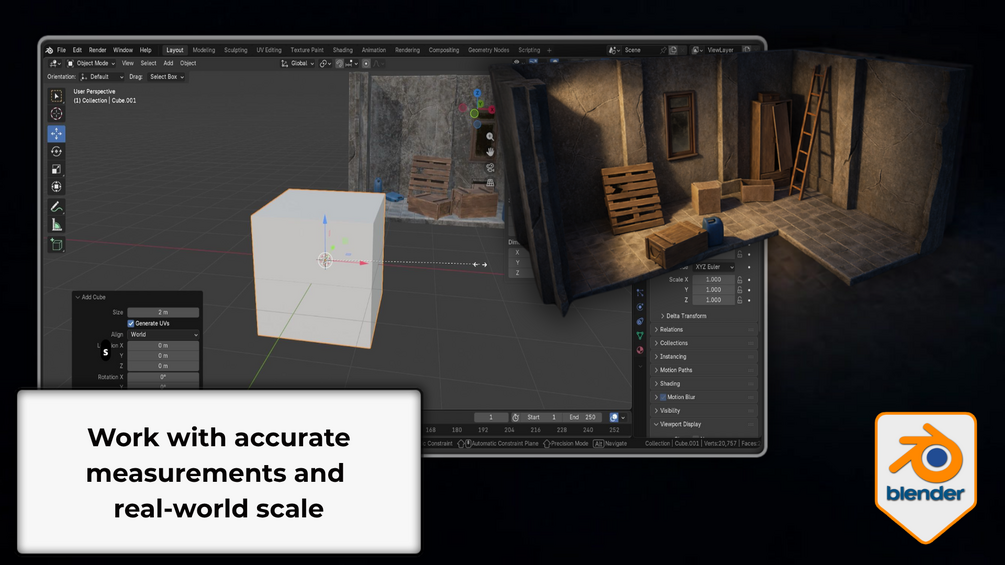Screen dimensions: 1005x565
Task: Click the new scene icon beside Scene field
Action: 674,50
